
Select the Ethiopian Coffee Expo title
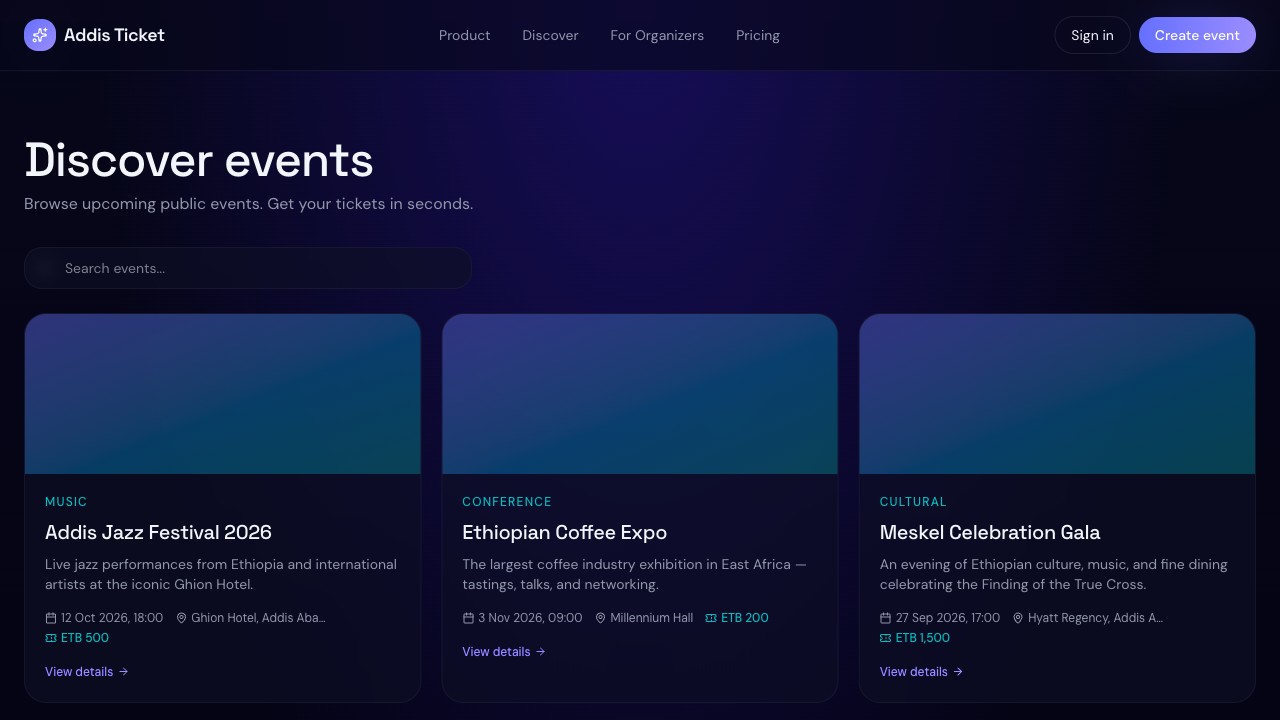point(564,533)
